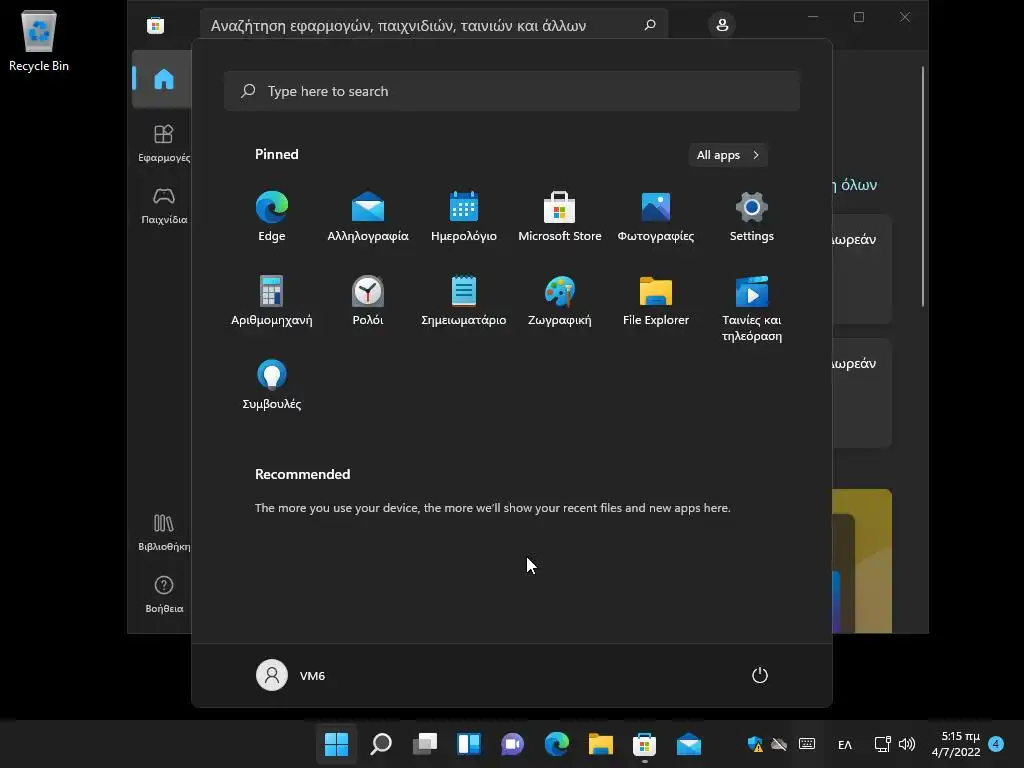
Task: Switch to Microsoft Store in taskbar
Action: click(645, 744)
